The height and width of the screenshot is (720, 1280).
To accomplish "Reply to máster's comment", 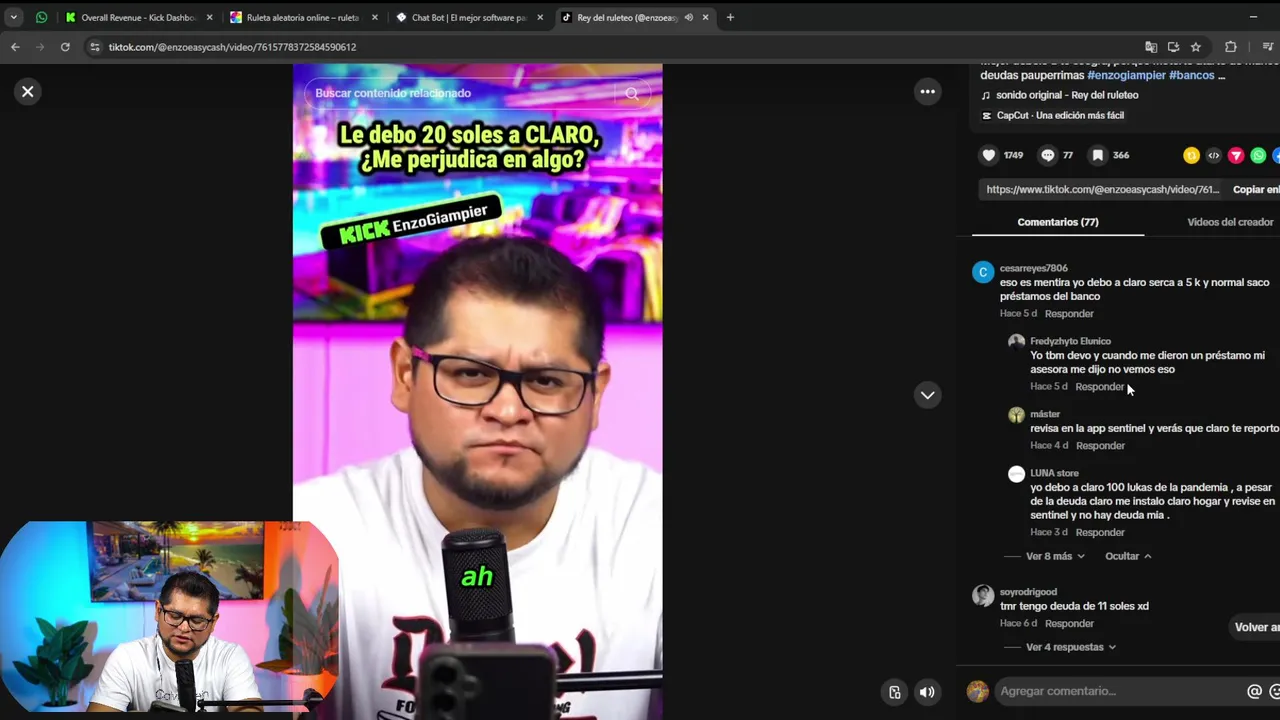I will [x=1100, y=446].
